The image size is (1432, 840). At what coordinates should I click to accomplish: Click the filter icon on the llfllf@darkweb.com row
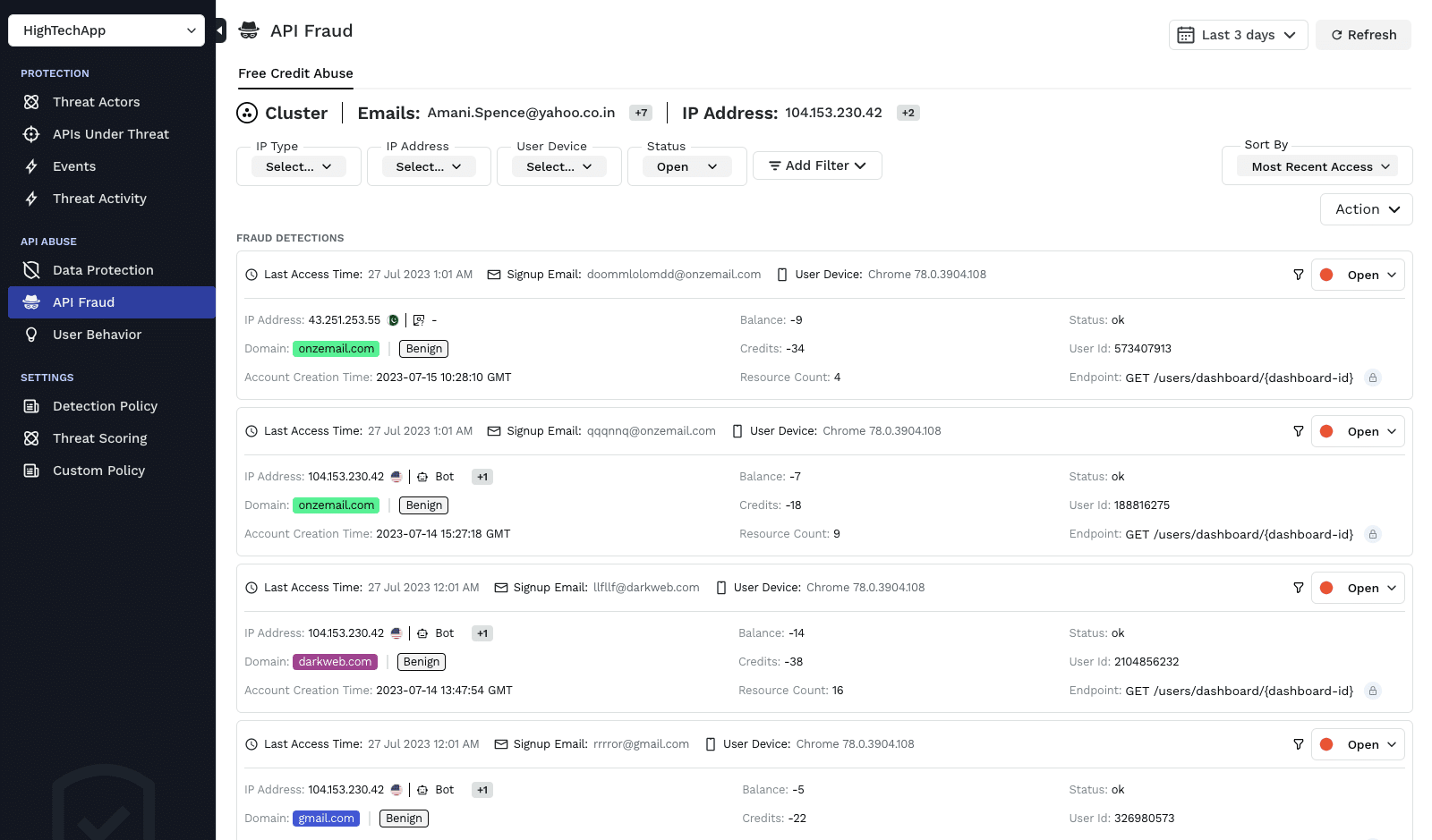pos(1298,588)
